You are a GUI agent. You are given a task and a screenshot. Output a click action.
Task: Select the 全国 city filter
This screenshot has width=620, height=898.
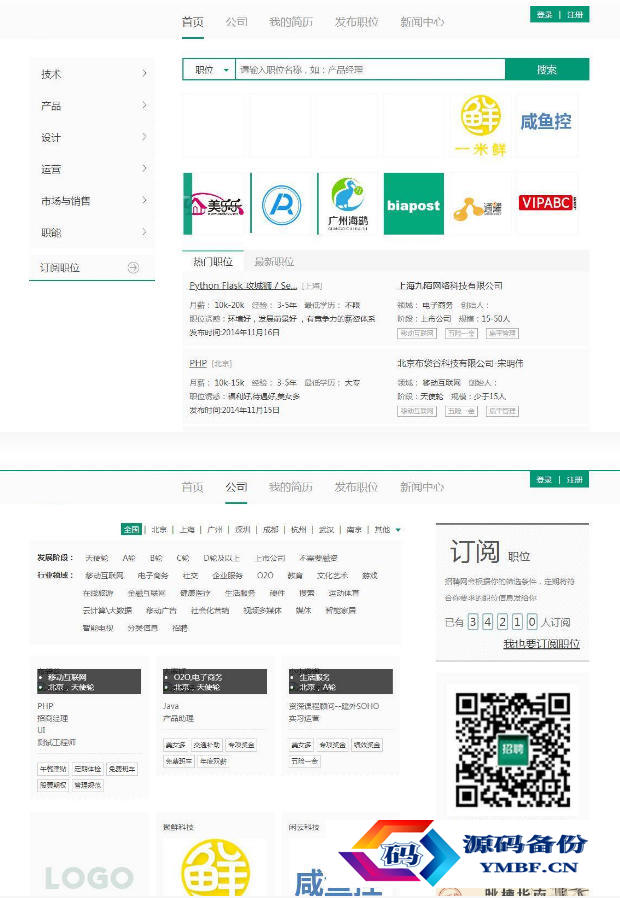tap(131, 529)
